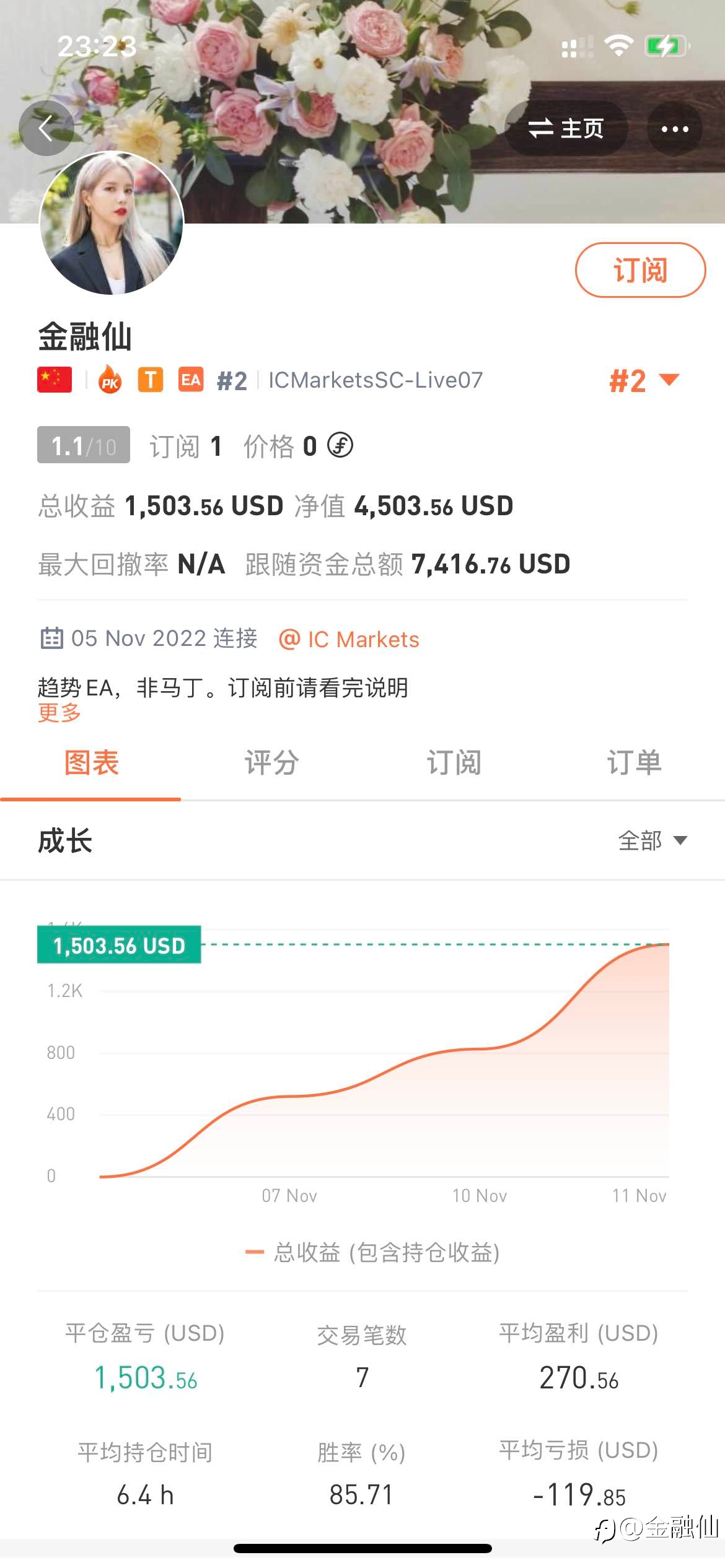
Task: Expand description with 更多 link
Action: pyautogui.click(x=59, y=712)
